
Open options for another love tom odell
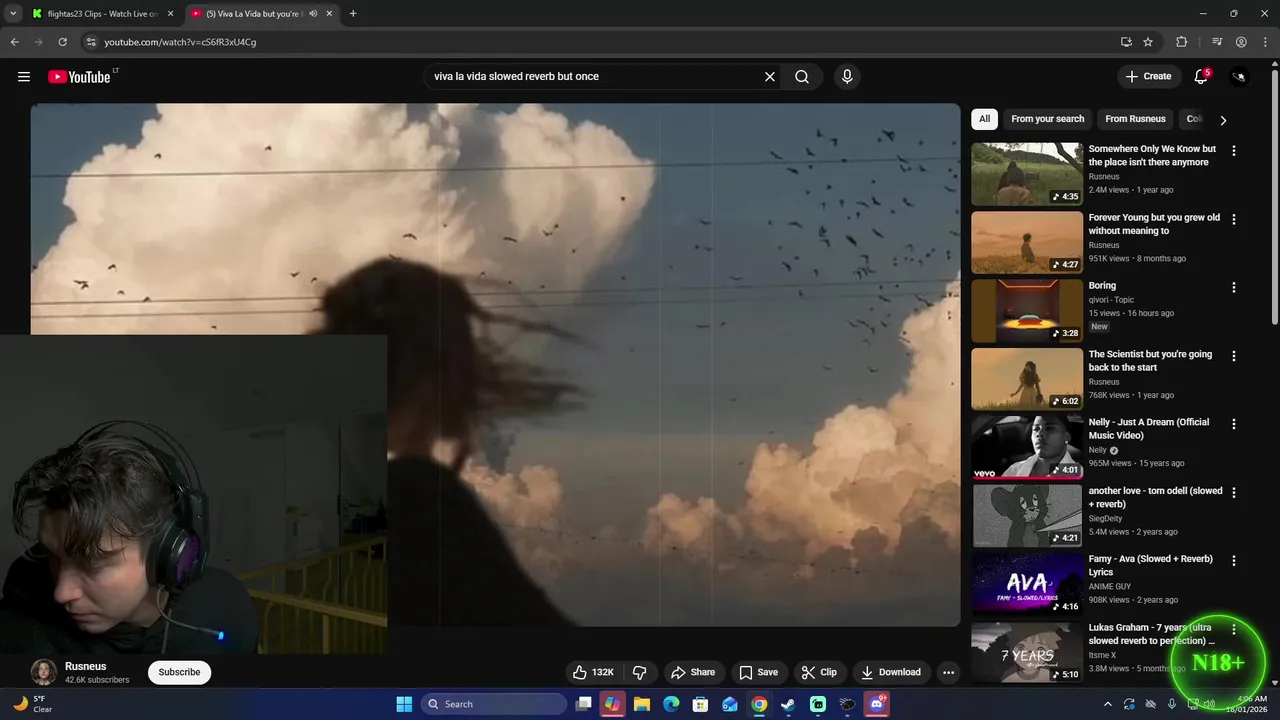[1233, 492]
